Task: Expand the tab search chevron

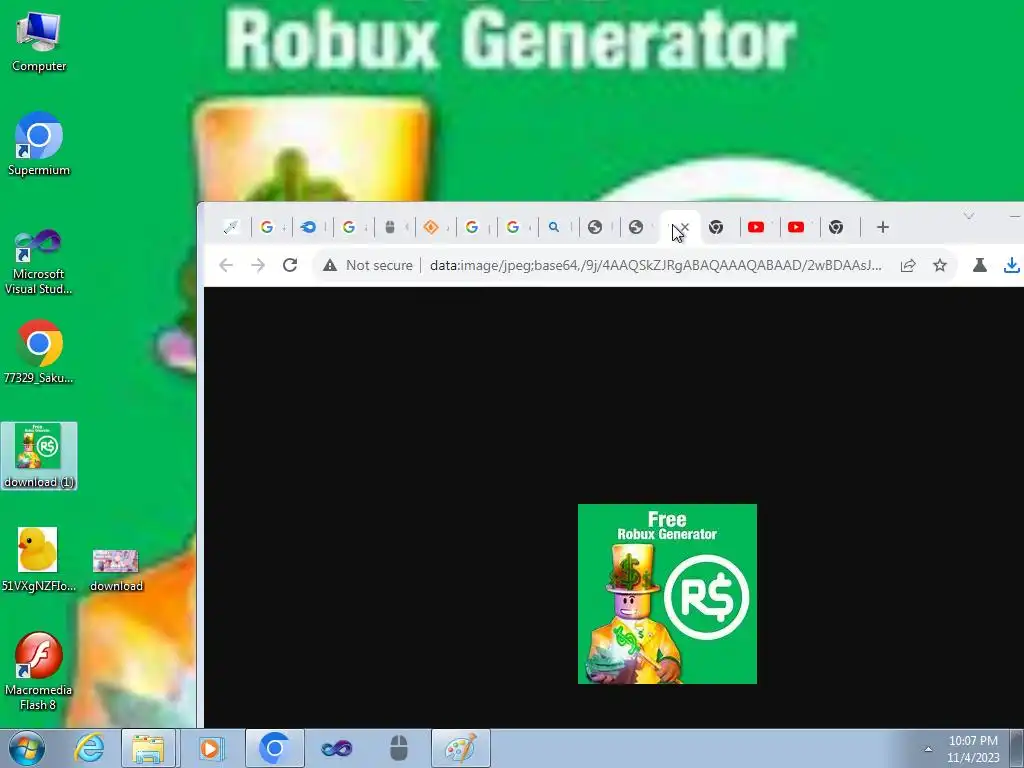Action: click(x=969, y=216)
